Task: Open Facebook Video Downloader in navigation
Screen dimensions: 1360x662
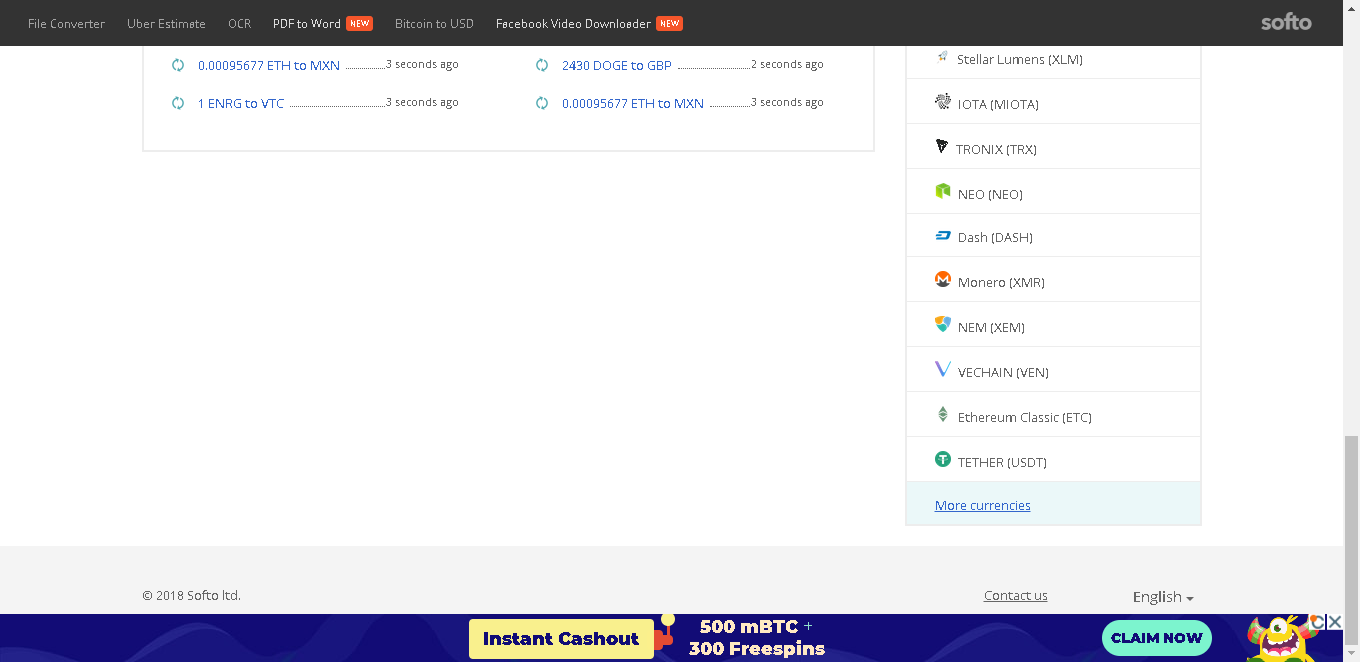Action: (x=573, y=23)
